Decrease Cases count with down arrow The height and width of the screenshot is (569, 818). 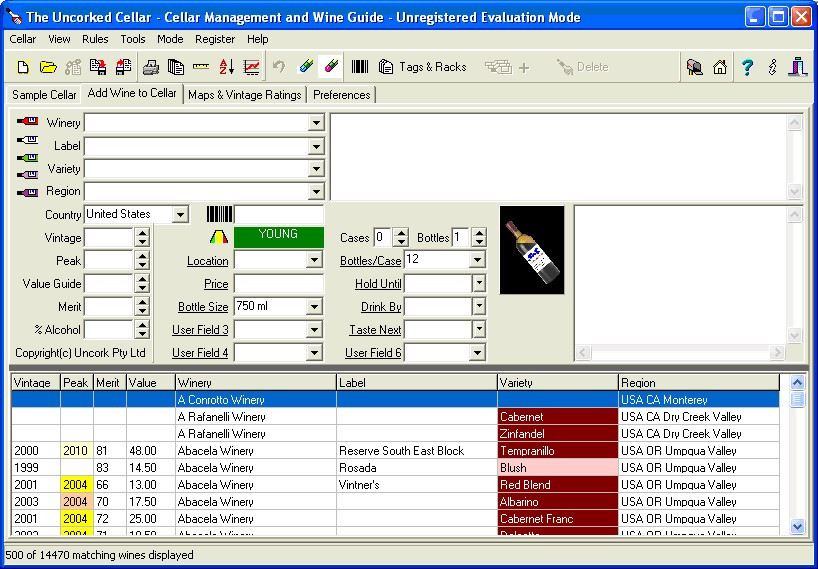[400, 242]
